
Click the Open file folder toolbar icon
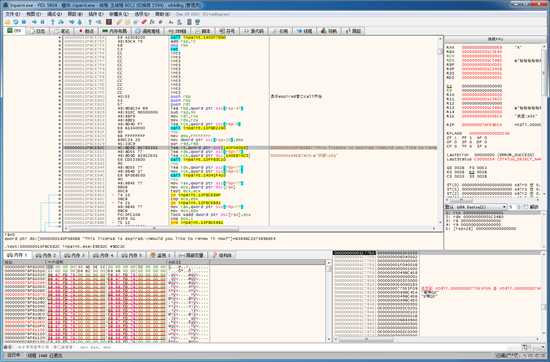[7, 22]
